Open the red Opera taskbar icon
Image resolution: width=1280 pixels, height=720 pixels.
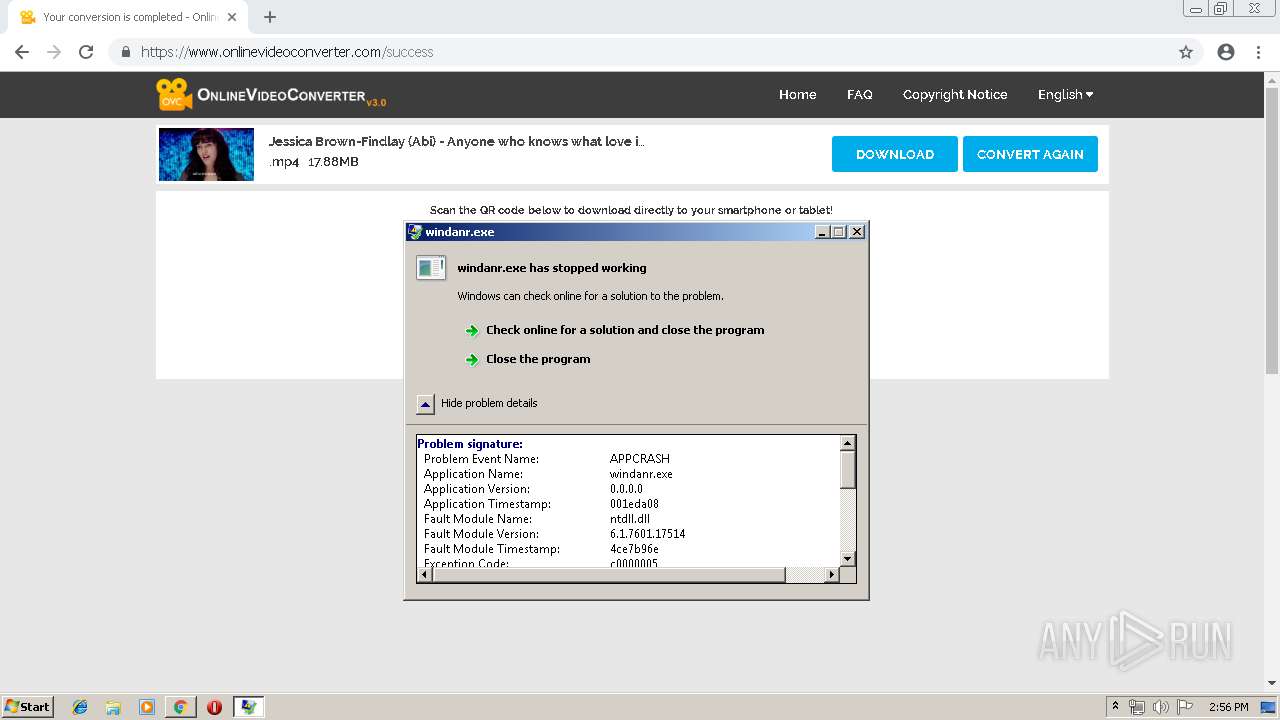[214, 707]
